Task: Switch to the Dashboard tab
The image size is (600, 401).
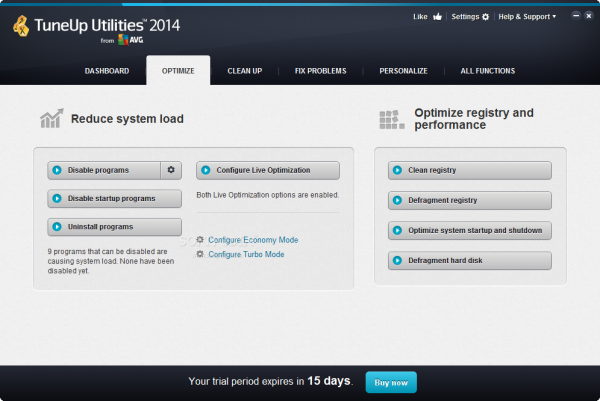Action: coord(107,71)
